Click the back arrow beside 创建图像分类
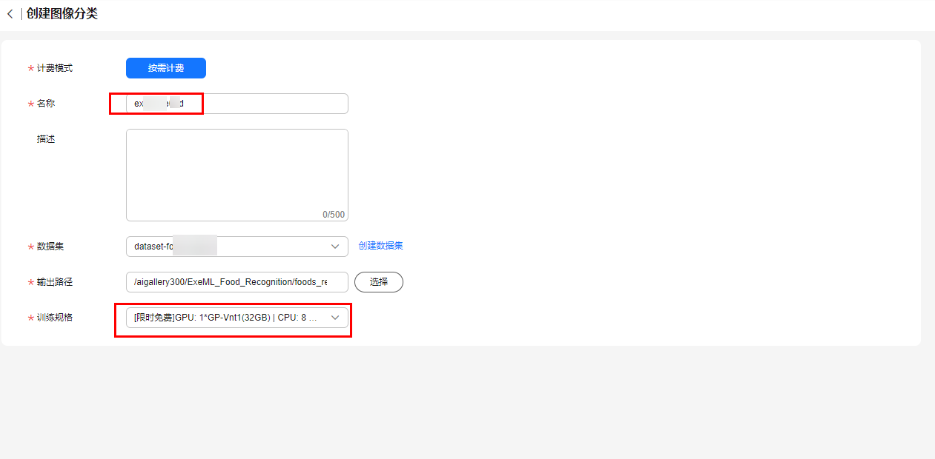This screenshot has width=935, height=459. [10, 14]
